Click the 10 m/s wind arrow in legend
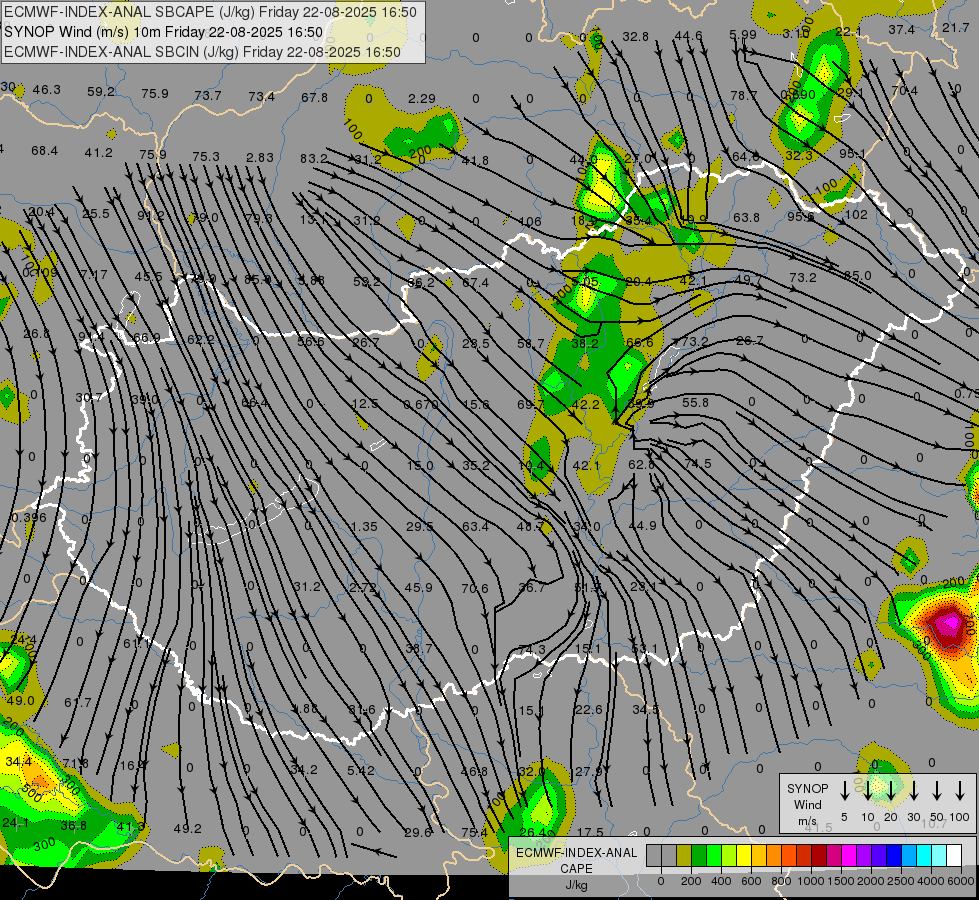The height and width of the screenshot is (900, 979). (x=868, y=791)
